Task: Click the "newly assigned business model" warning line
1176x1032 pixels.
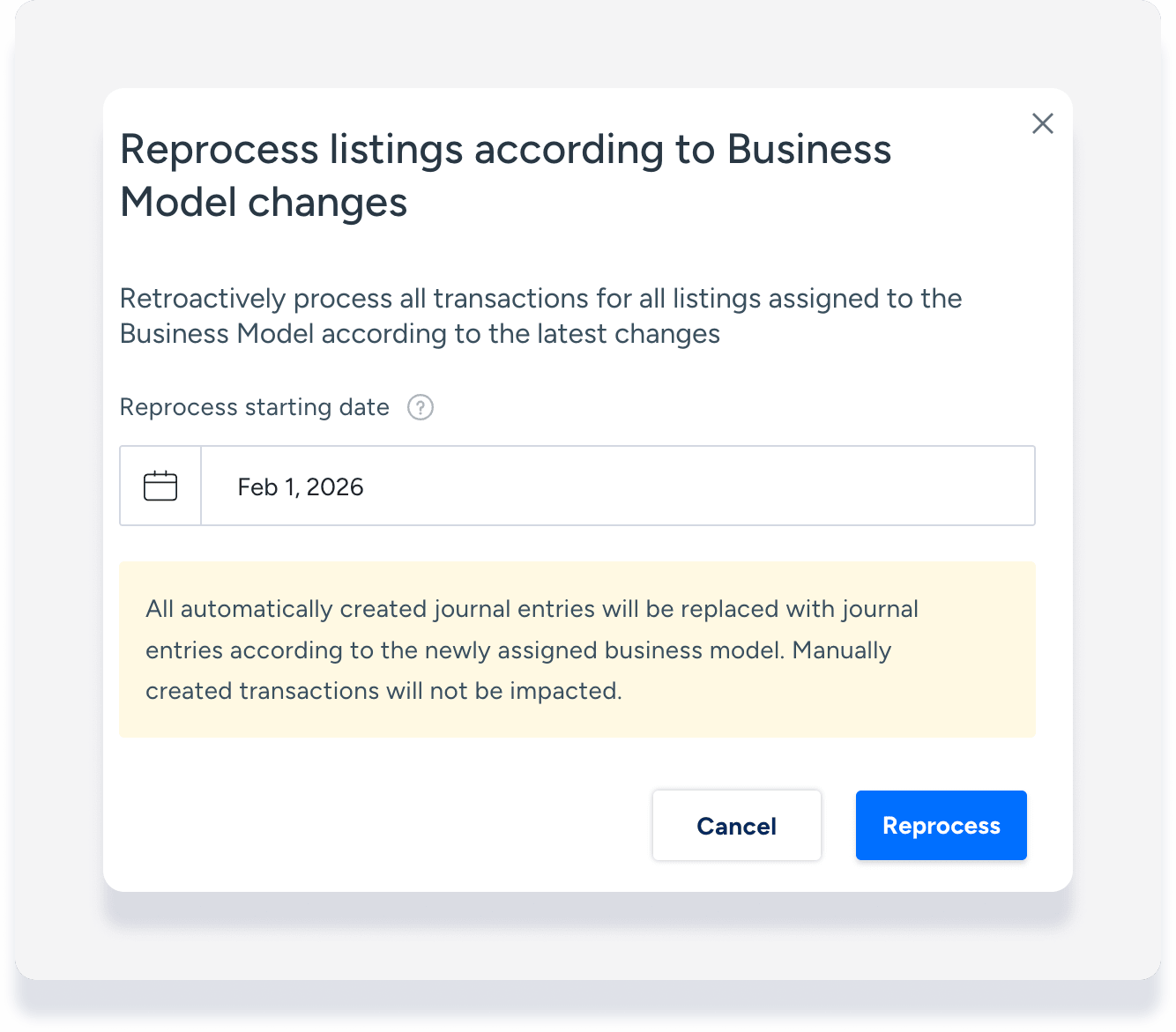Action: (x=517, y=650)
